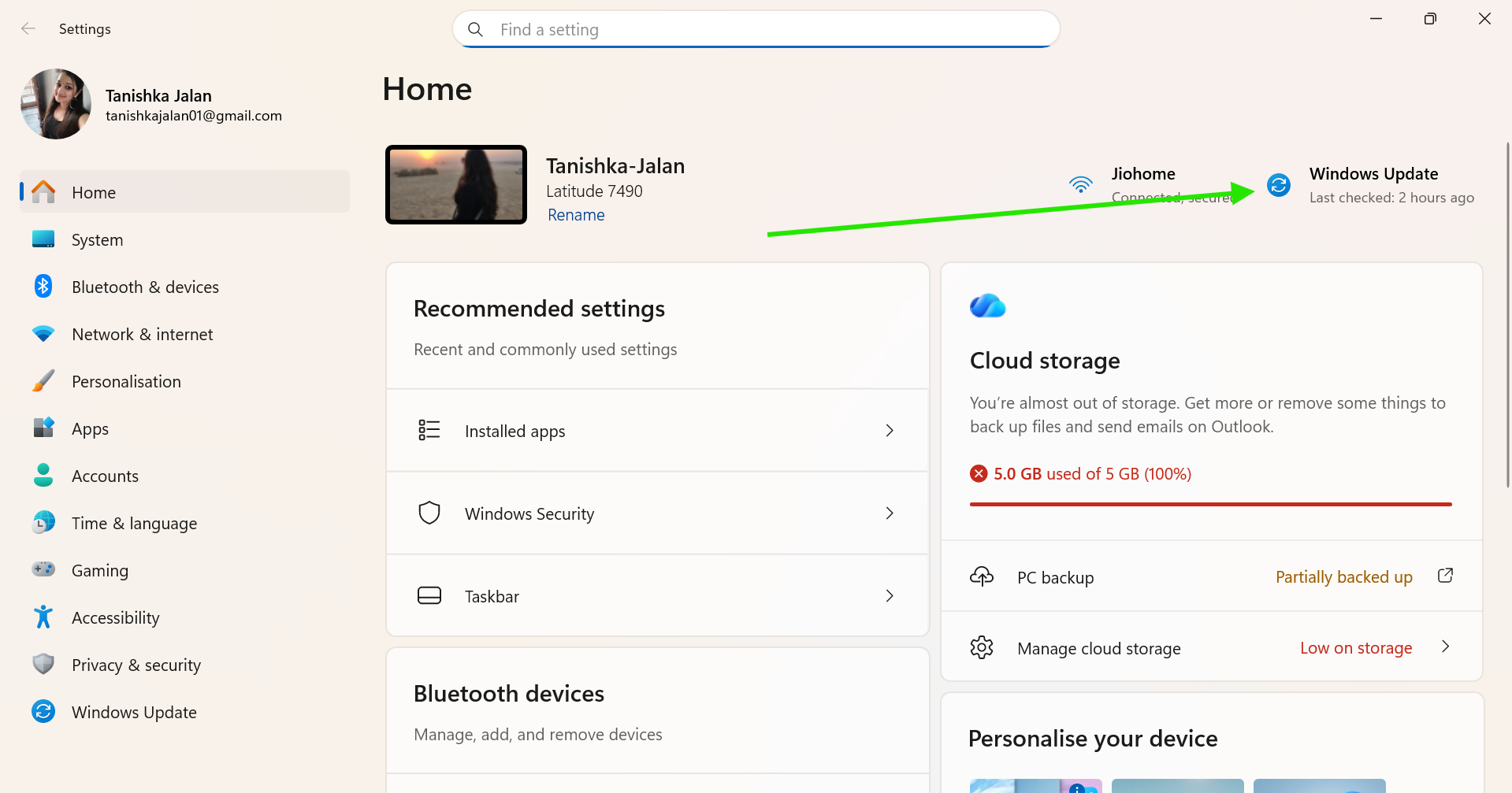Click the Accounts person icon
Image resolution: width=1512 pixels, height=793 pixels.
(x=43, y=475)
